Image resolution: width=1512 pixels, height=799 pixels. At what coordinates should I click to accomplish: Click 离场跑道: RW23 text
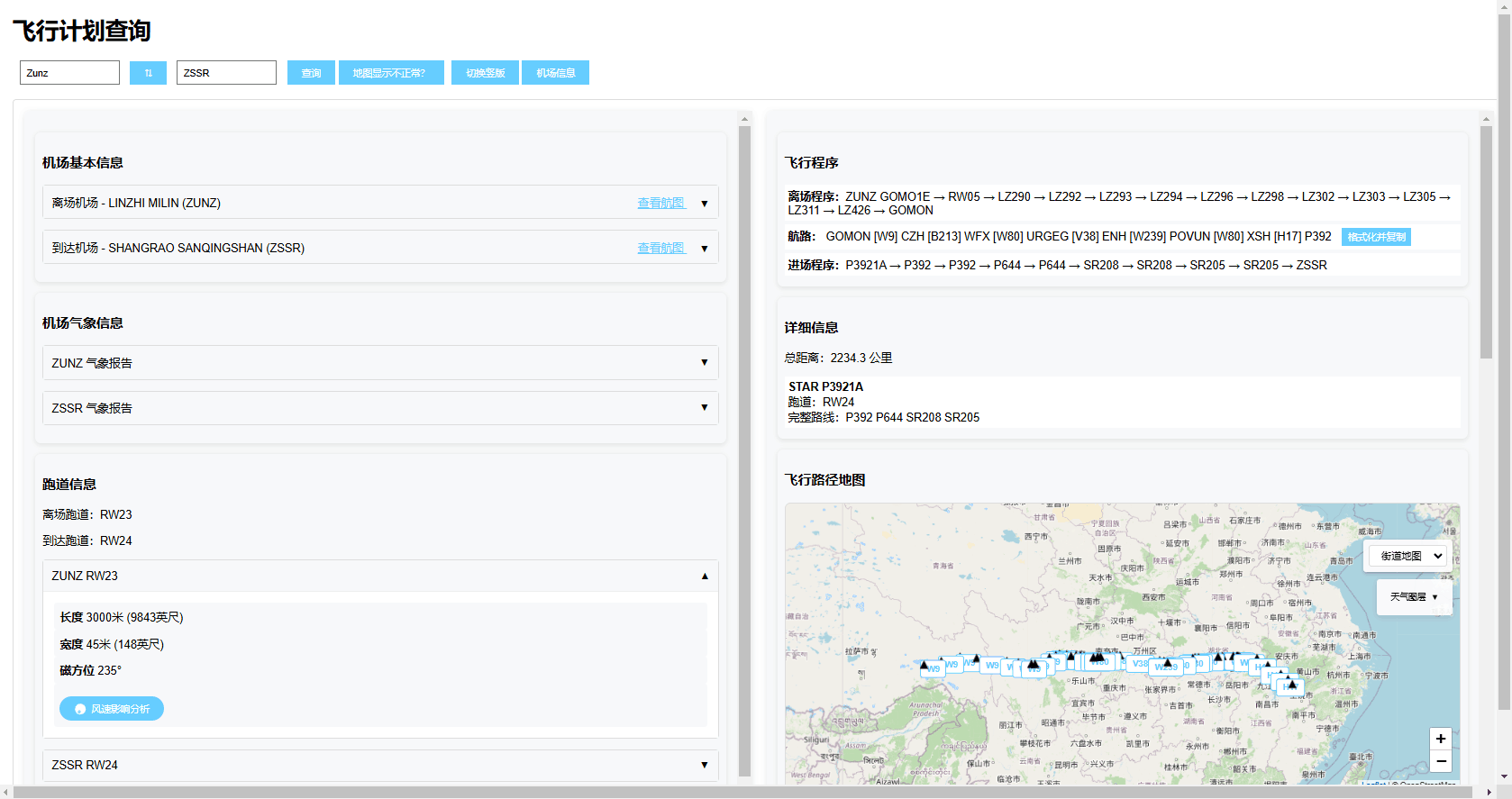coord(87,514)
